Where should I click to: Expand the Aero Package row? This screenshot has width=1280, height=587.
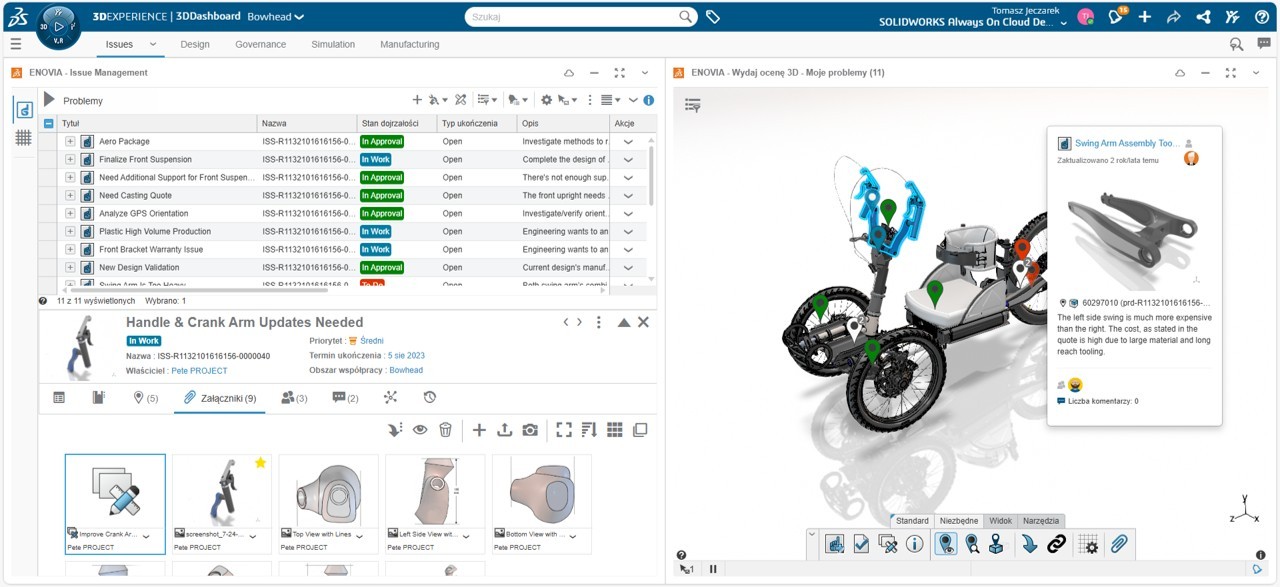pyautogui.click(x=70, y=141)
